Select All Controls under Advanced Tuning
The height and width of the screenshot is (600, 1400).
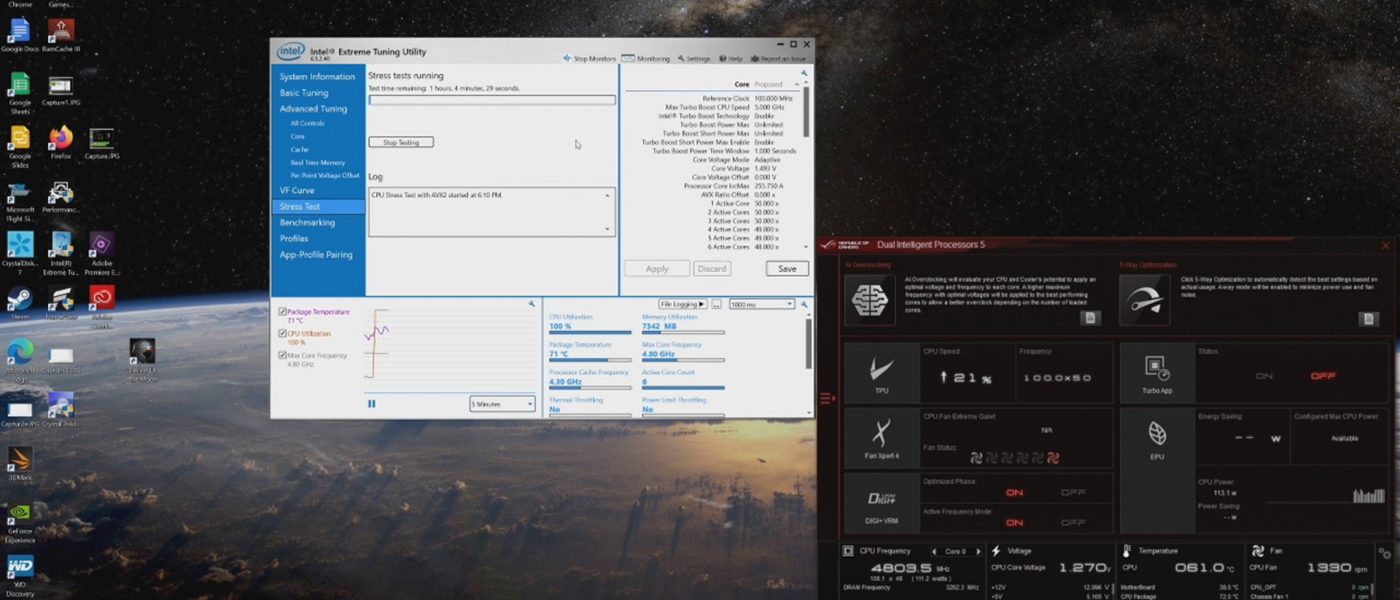(x=308, y=123)
